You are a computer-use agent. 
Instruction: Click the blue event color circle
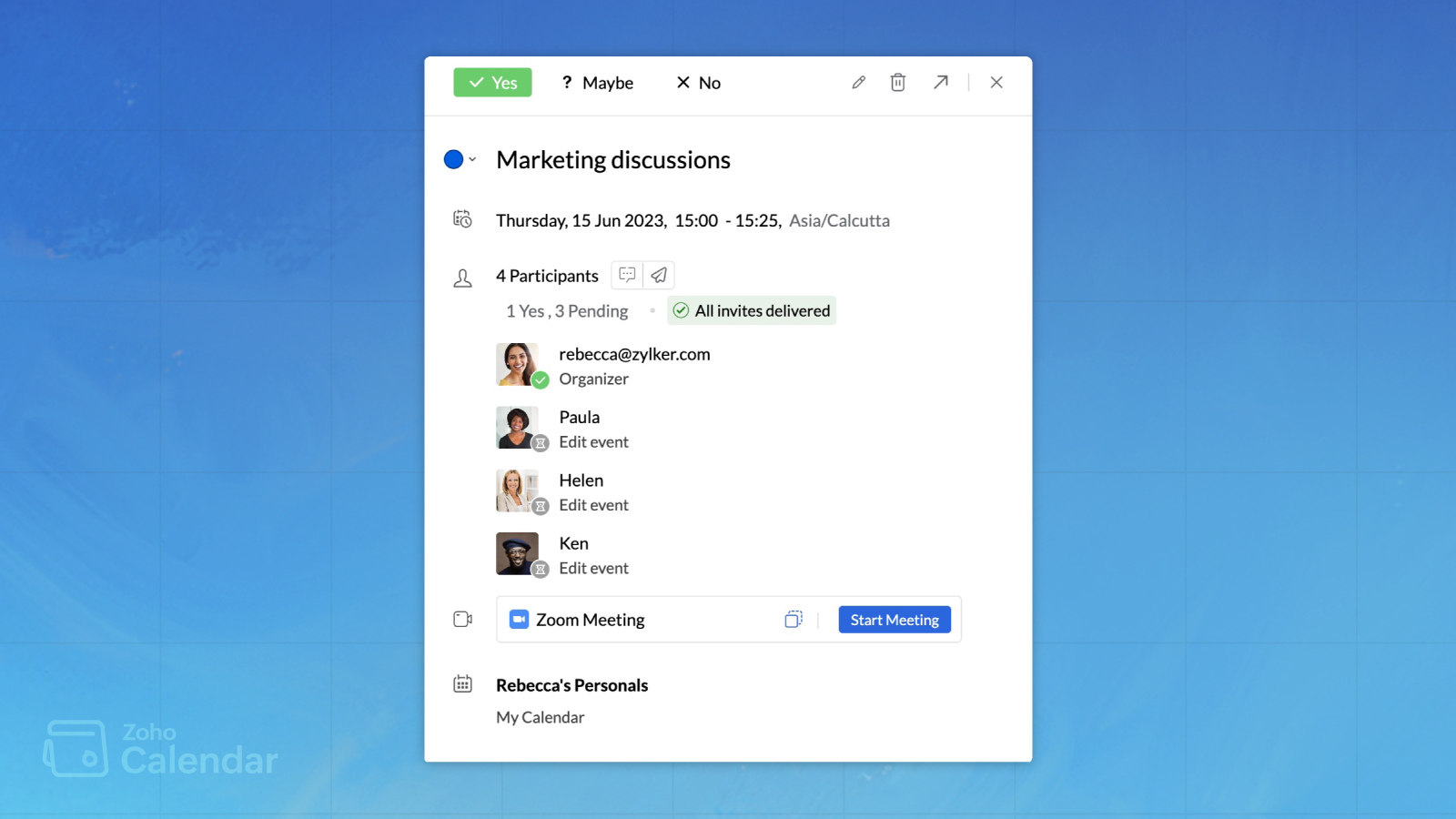point(453,160)
